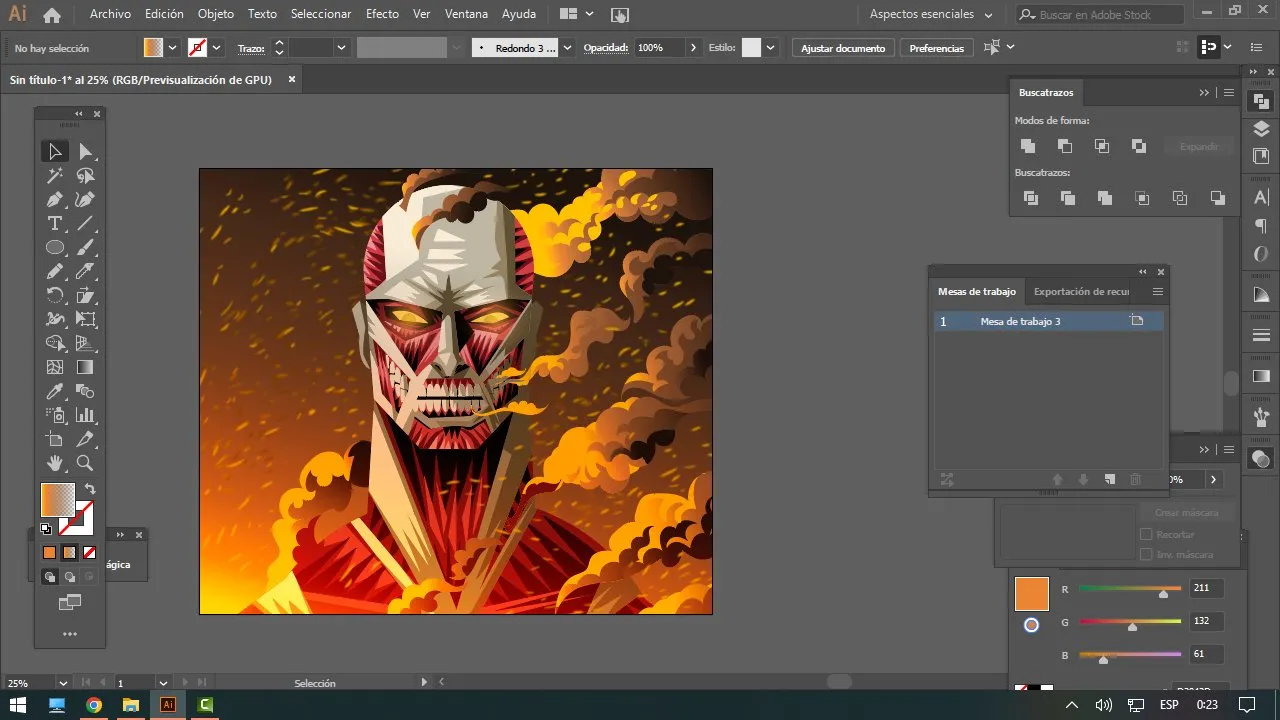Select the Selection (black arrow) tool
The height and width of the screenshot is (720, 1280).
click(x=55, y=152)
